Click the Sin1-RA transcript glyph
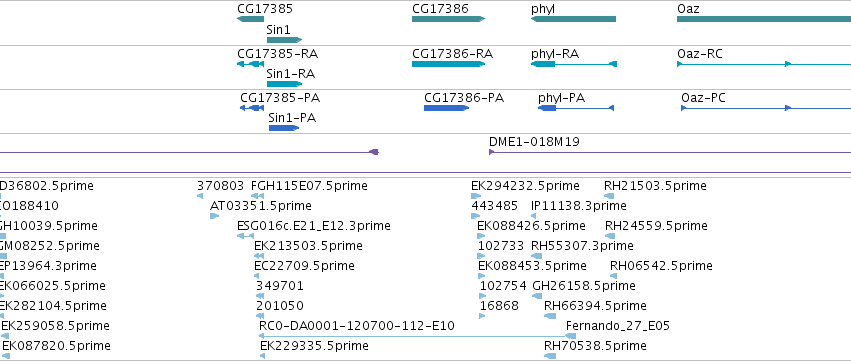This screenshot has height=361, width=851. [284, 84]
